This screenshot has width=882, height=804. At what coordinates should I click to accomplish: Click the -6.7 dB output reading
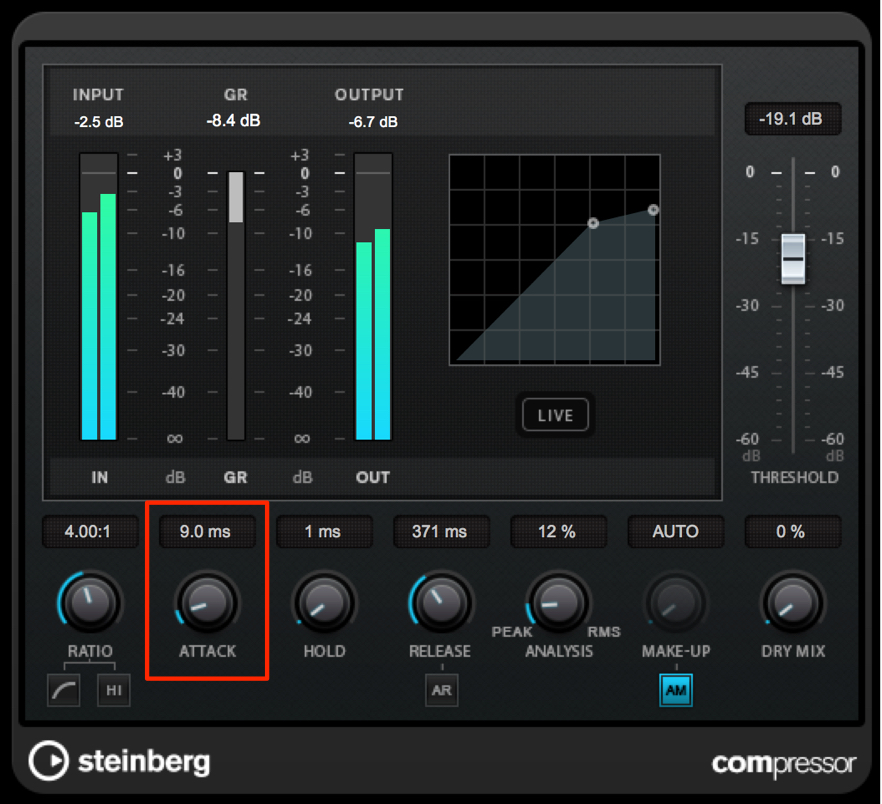373,122
